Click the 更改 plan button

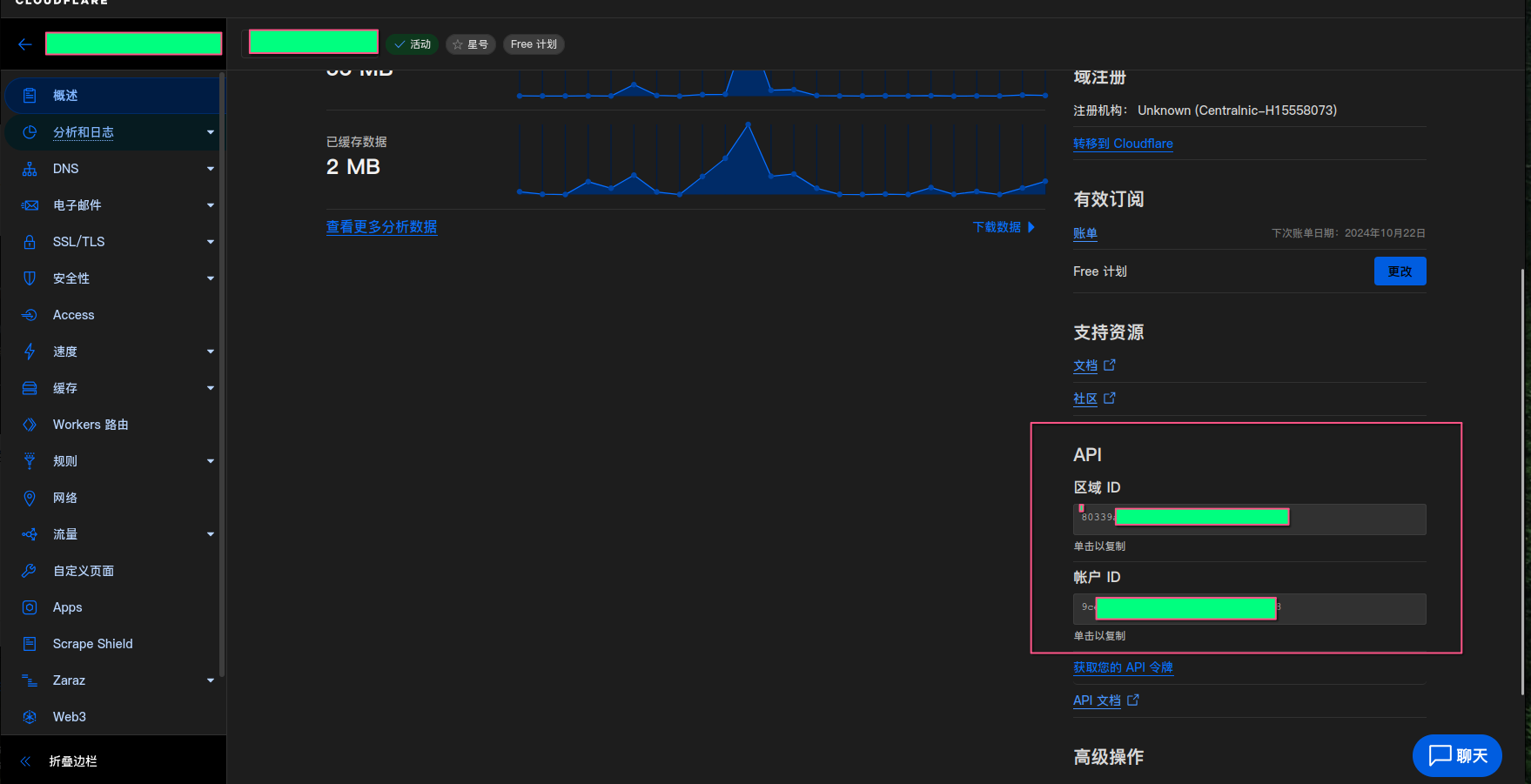pos(1400,271)
